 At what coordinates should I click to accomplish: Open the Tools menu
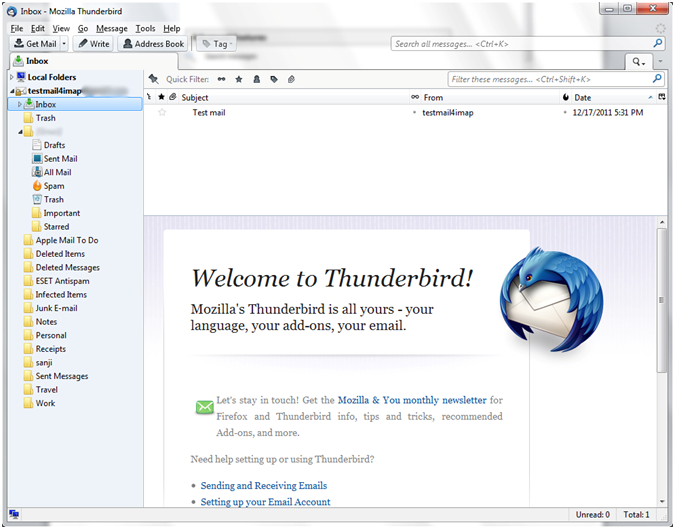coord(146,28)
